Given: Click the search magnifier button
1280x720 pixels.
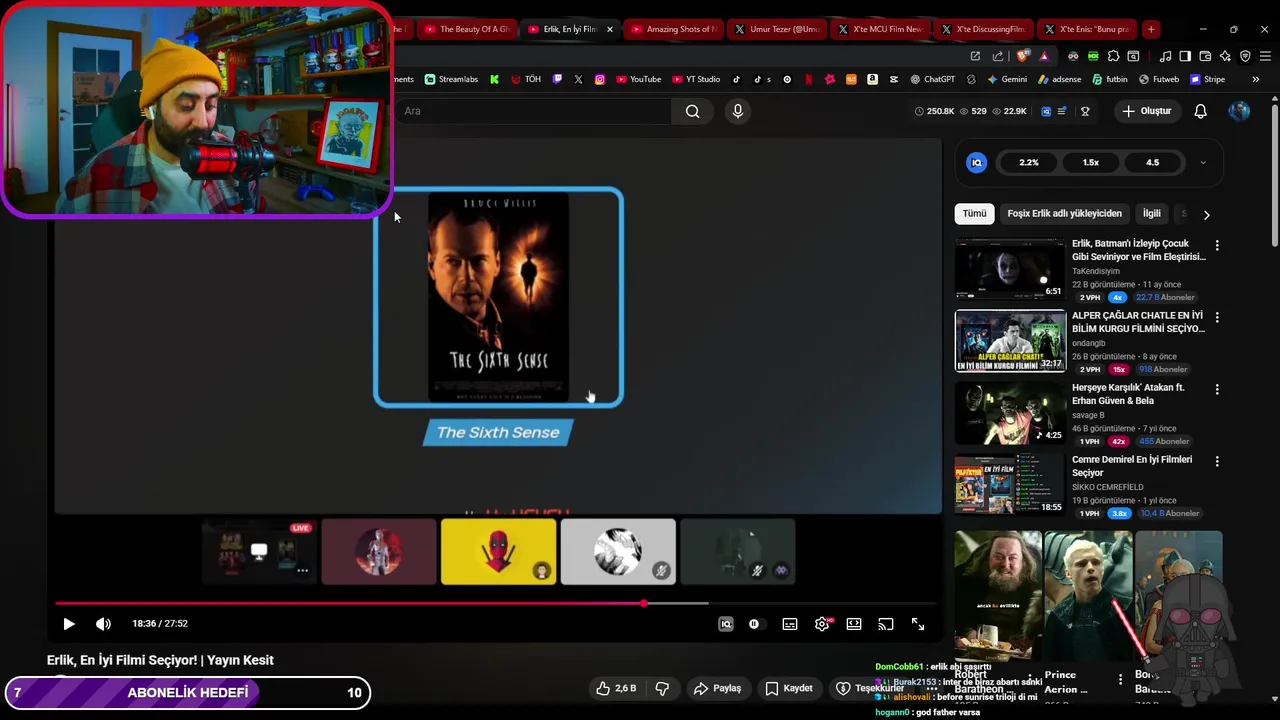Looking at the screenshot, I should coord(693,111).
